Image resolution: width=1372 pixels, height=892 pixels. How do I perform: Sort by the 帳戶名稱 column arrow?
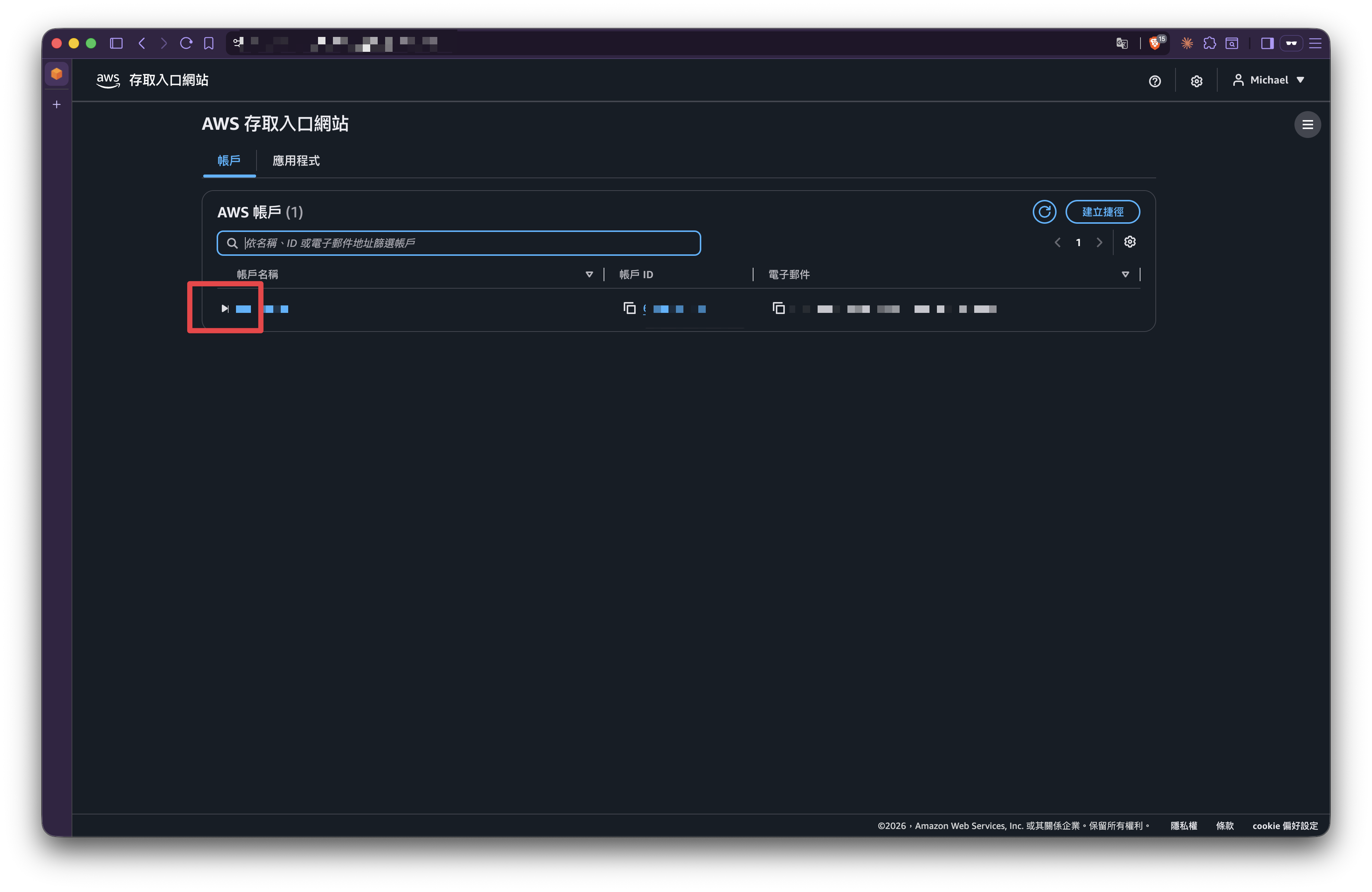click(x=589, y=274)
